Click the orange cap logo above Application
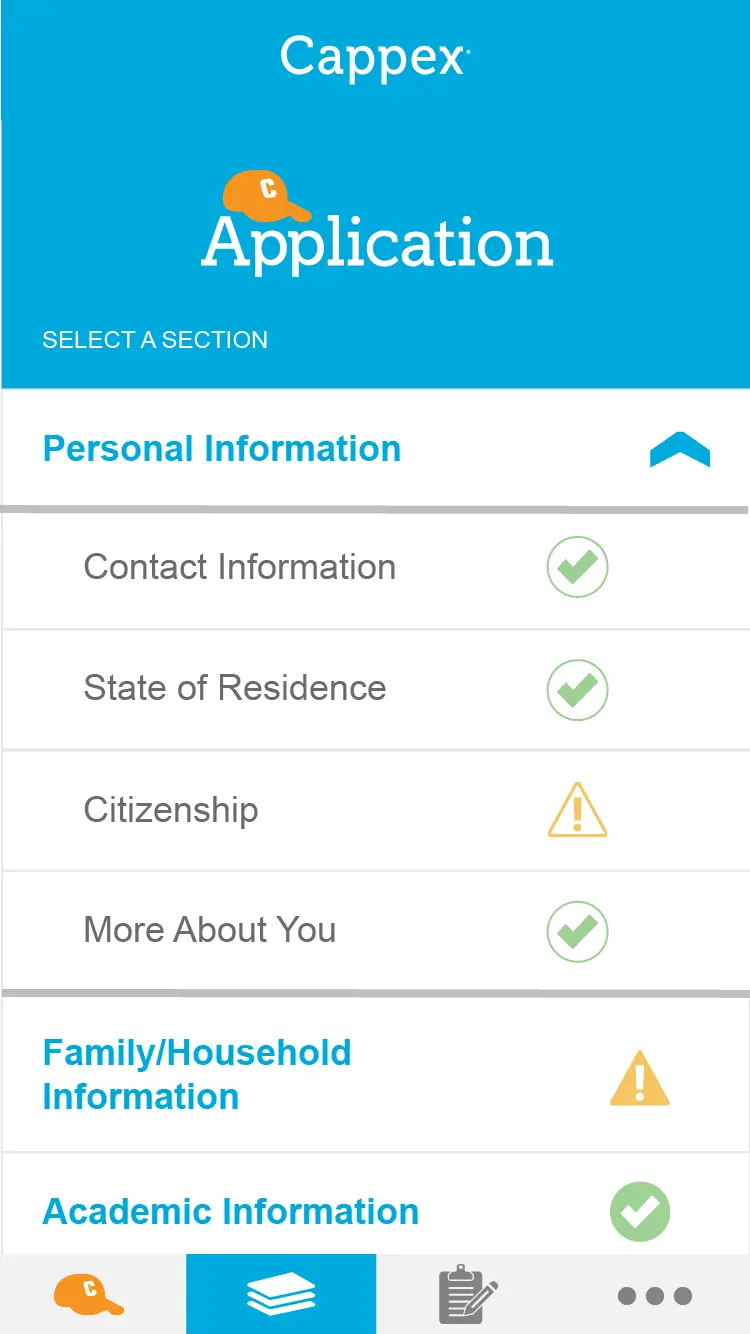The height and width of the screenshot is (1334, 750). [266, 195]
